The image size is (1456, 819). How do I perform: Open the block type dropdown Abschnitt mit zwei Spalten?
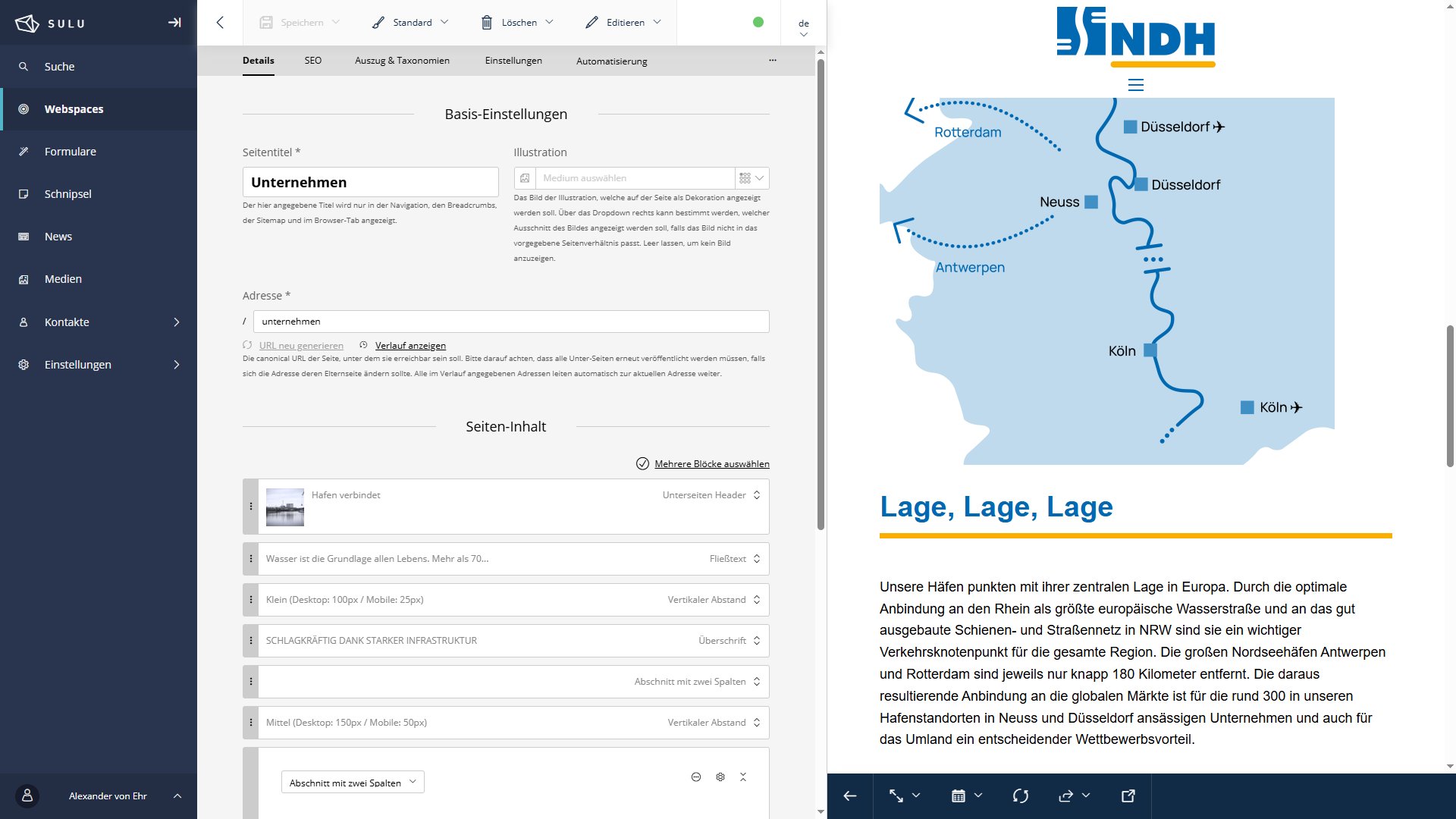[x=353, y=783]
